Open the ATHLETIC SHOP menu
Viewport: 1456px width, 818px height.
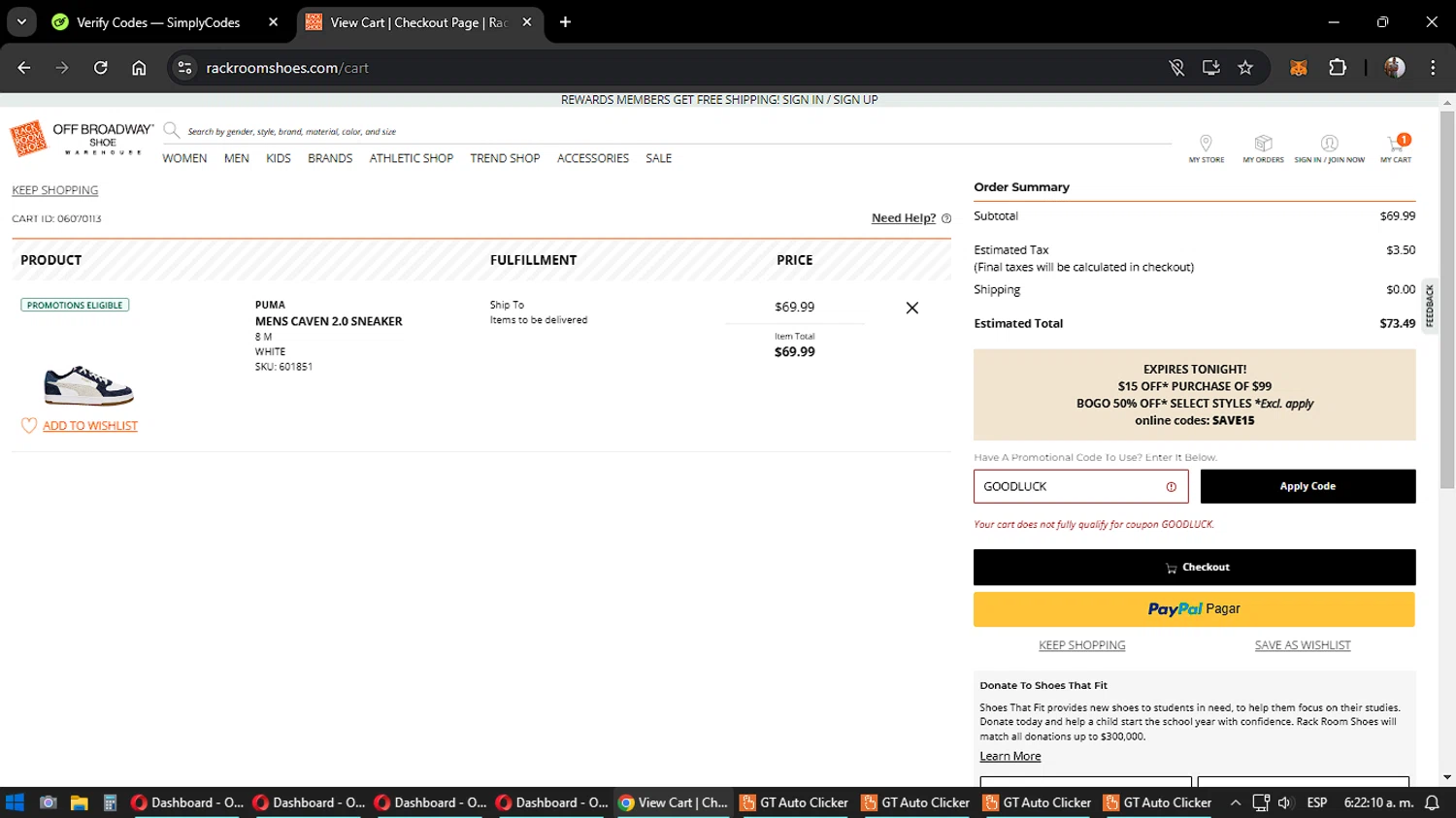(412, 158)
